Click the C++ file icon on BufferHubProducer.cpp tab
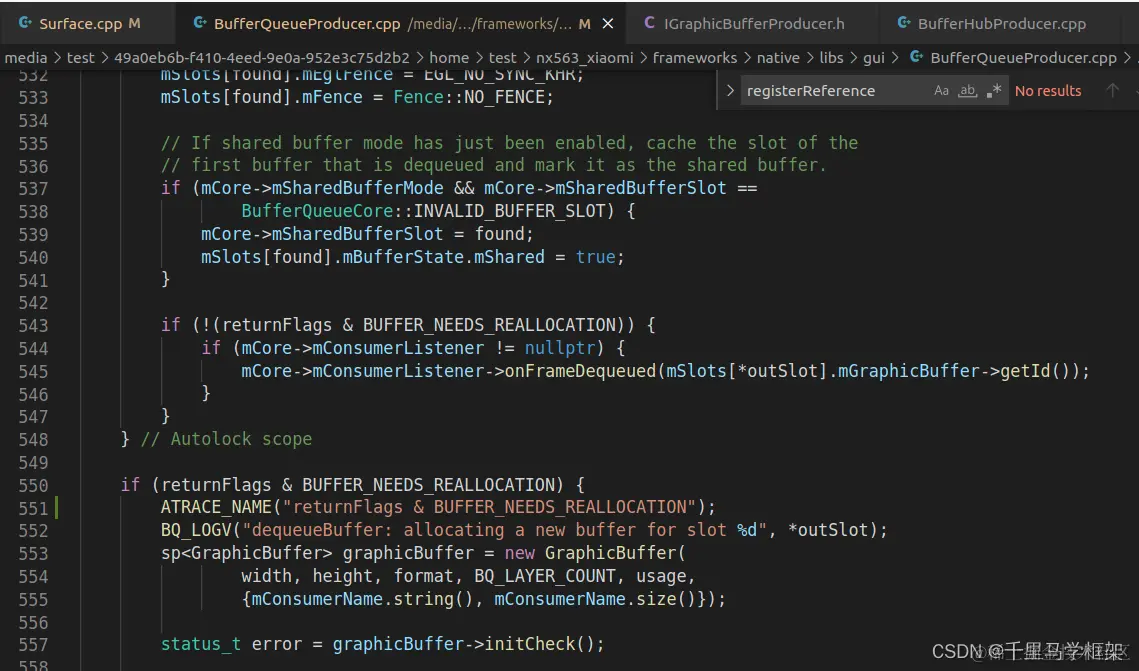The height and width of the screenshot is (671, 1139). (904, 24)
